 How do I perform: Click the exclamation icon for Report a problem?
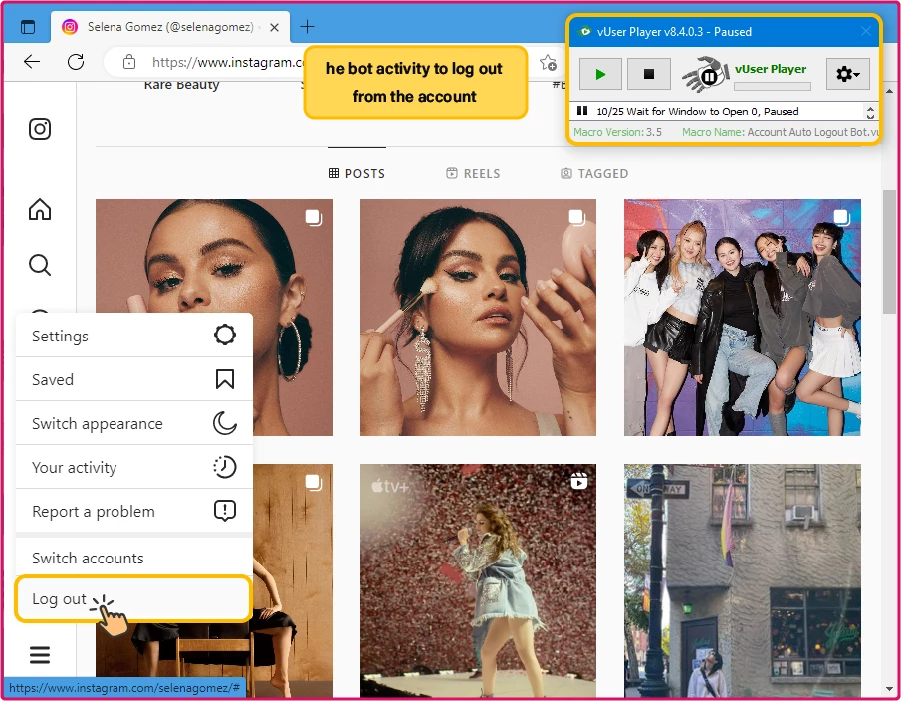click(225, 510)
